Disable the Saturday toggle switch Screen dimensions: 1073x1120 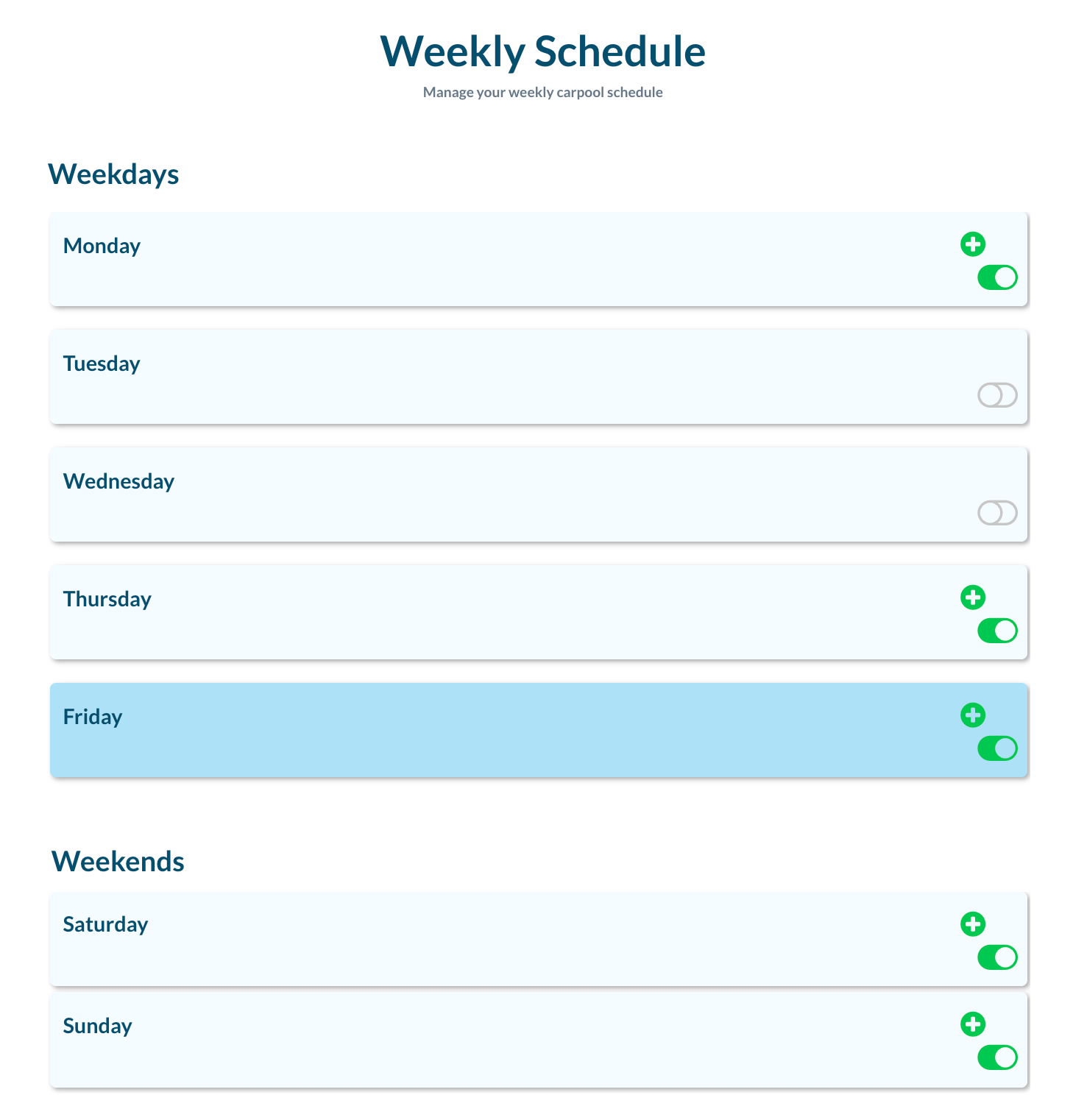[x=997, y=957]
